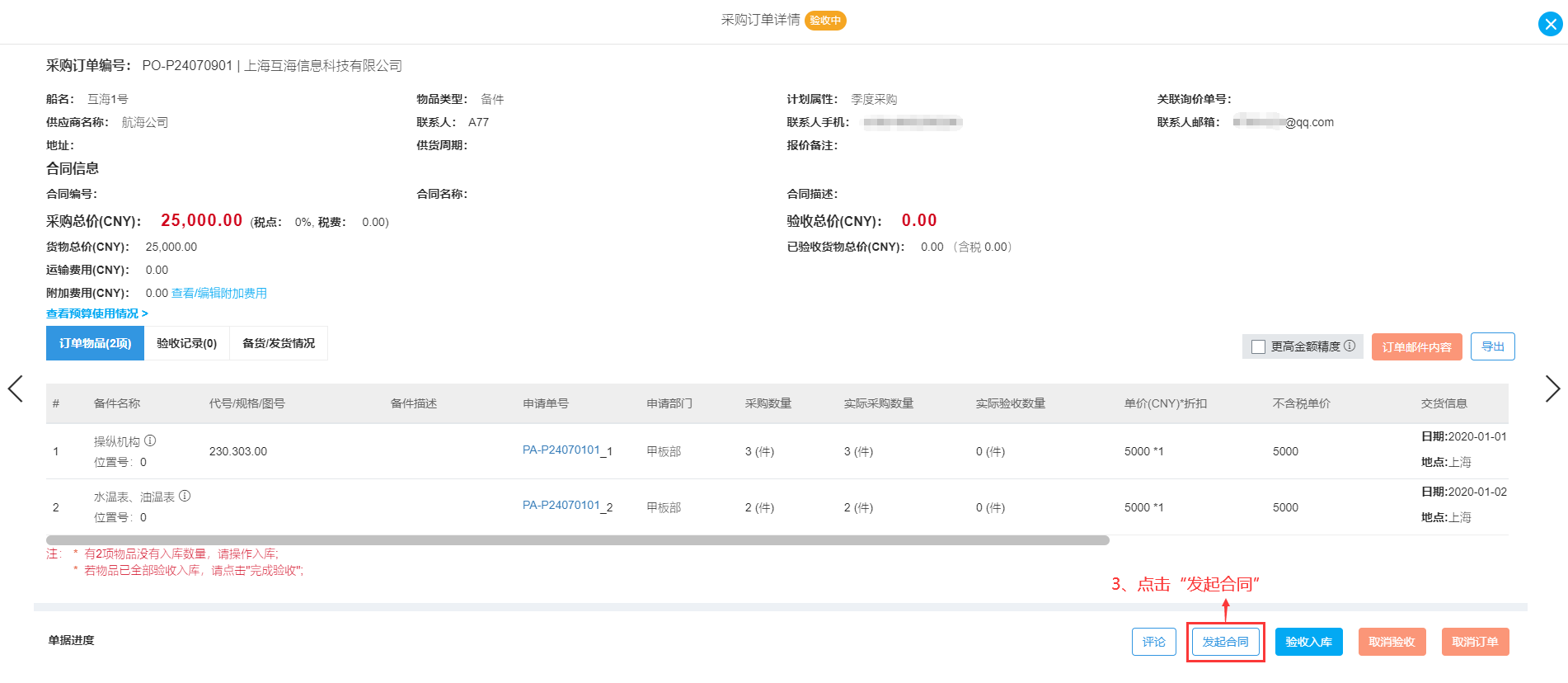Click the 备件名称 column header

(117, 403)
